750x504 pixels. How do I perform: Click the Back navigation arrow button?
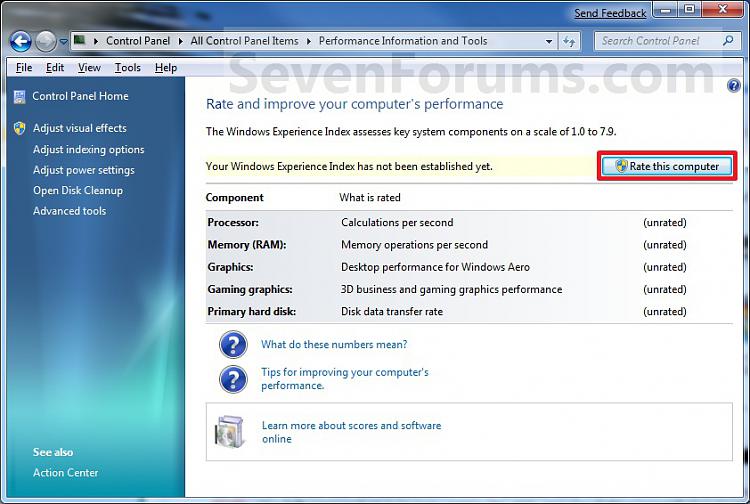point(21,42)
